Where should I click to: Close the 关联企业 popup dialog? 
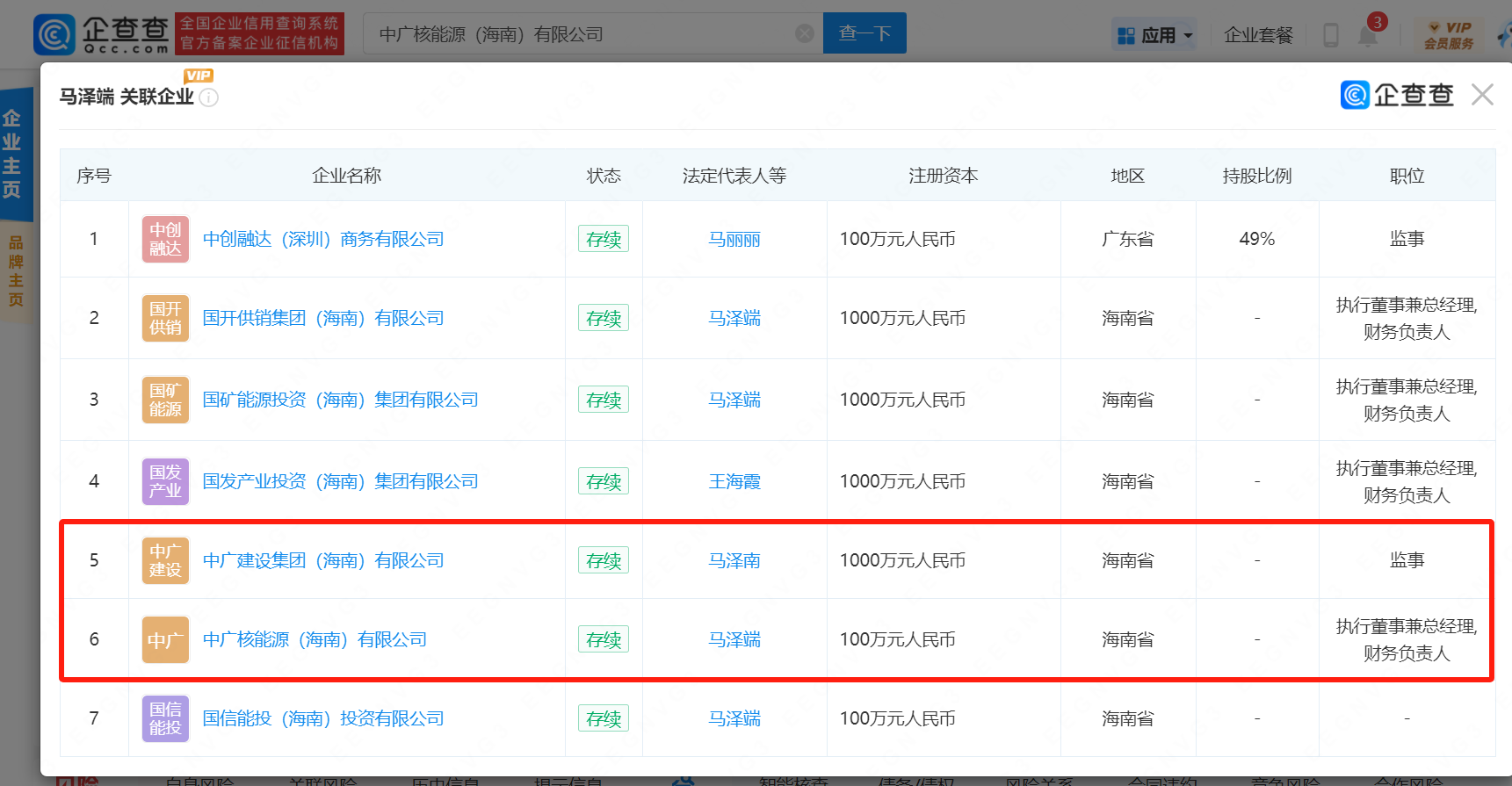[1482, 94]
